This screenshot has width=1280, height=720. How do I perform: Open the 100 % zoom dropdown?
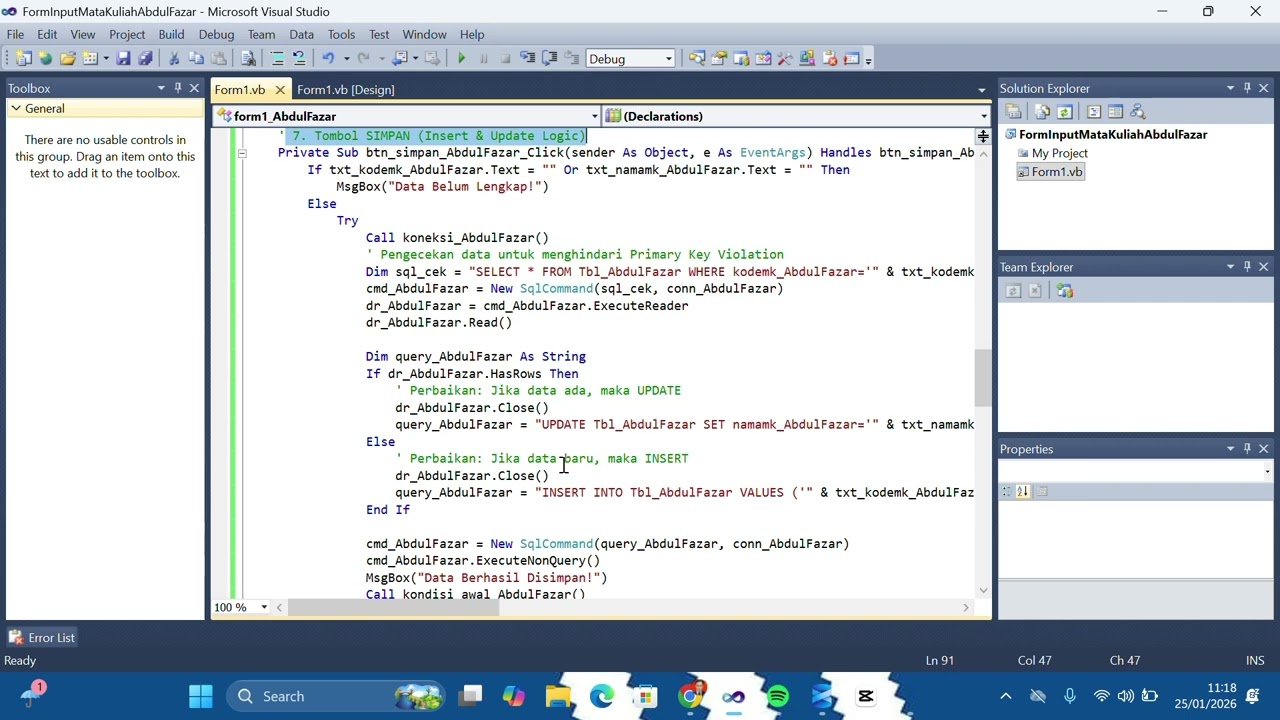point(264,607)
